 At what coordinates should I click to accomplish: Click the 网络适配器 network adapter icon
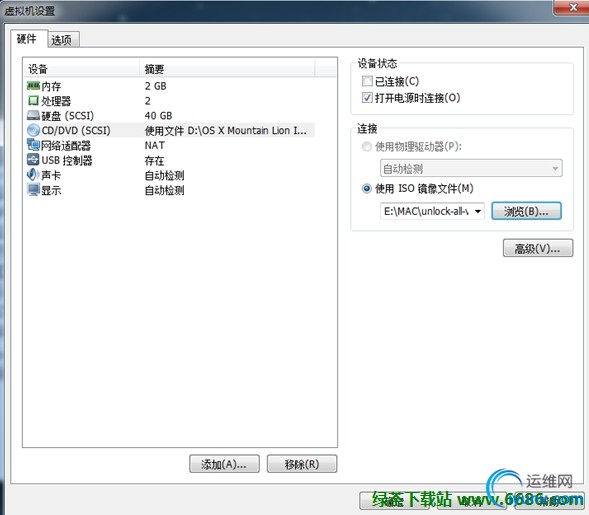coord(33,145)
